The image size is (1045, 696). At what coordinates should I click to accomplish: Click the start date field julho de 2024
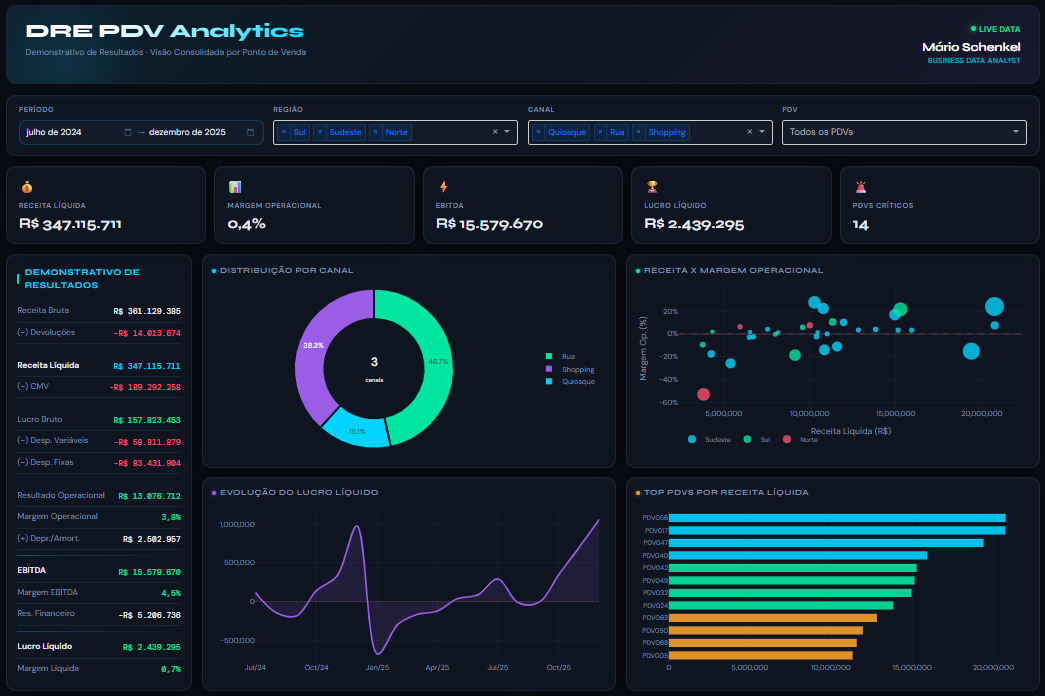pos(70,132)
